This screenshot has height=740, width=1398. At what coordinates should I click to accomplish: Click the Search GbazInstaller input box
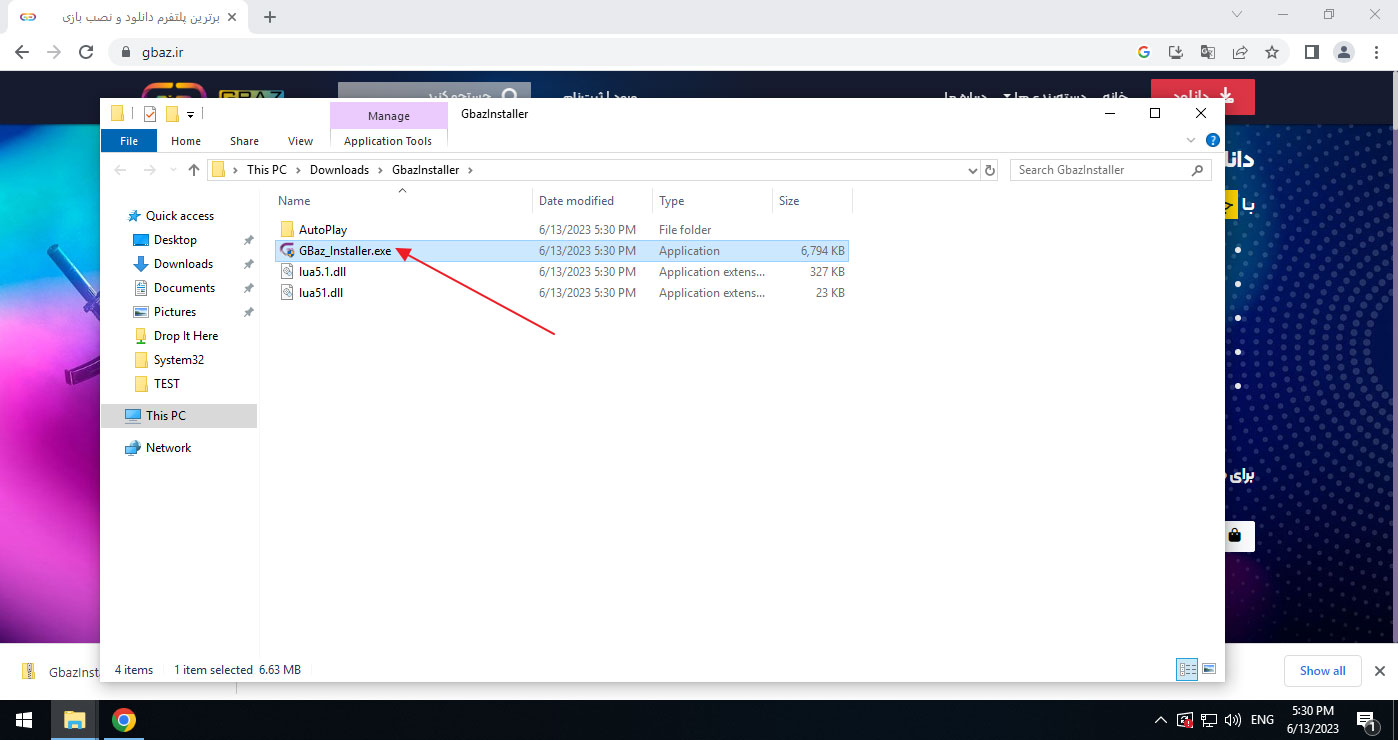point(1100,170)
